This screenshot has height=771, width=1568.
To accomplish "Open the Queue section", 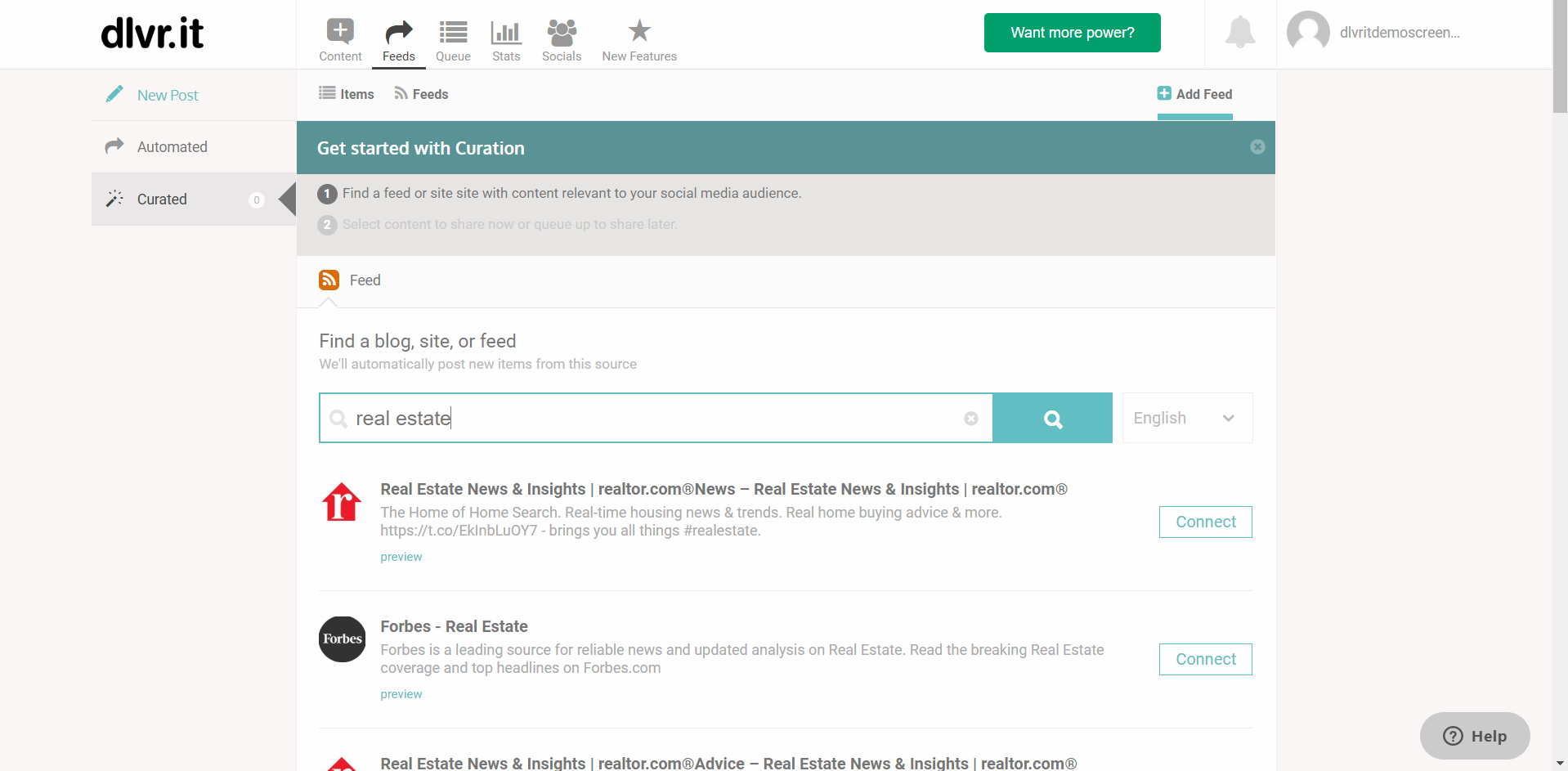I will coord(453,40).
